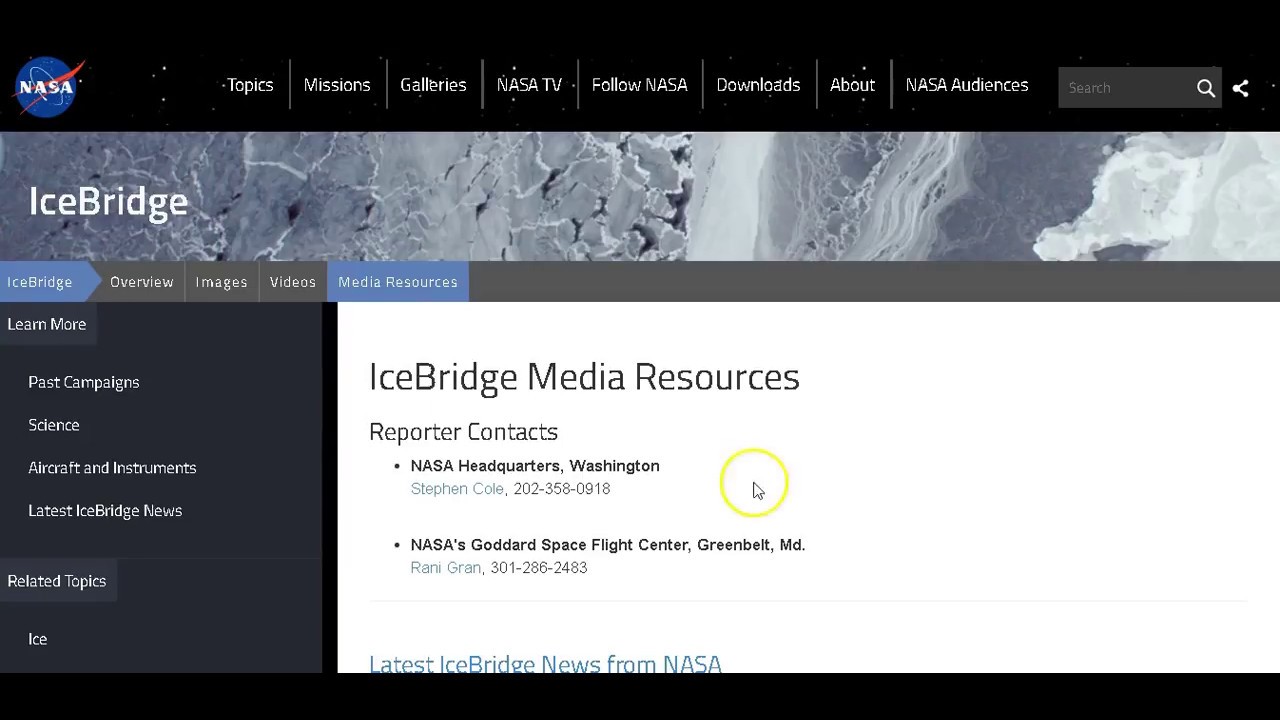Open Latest IceBridge News sidebar link
Image resolution: width=1280 pixels, height=720 pixels.
click(105, 511)
